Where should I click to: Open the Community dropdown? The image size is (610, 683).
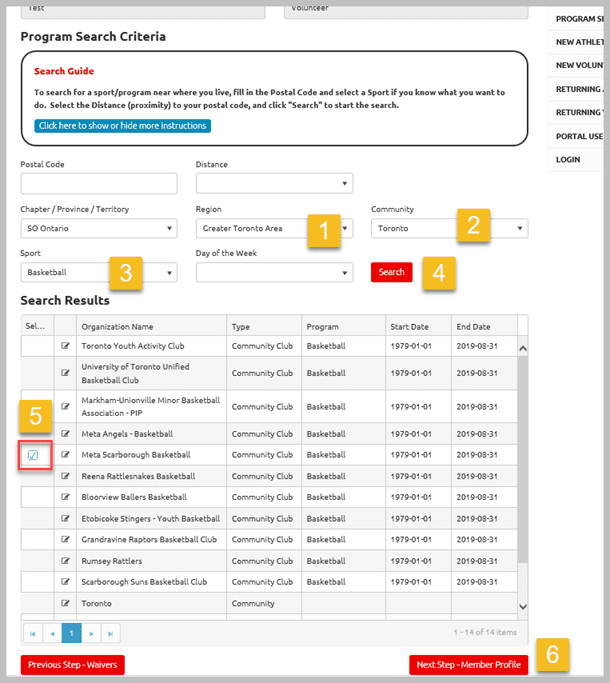pyautogui.click(x=450, y=228)
